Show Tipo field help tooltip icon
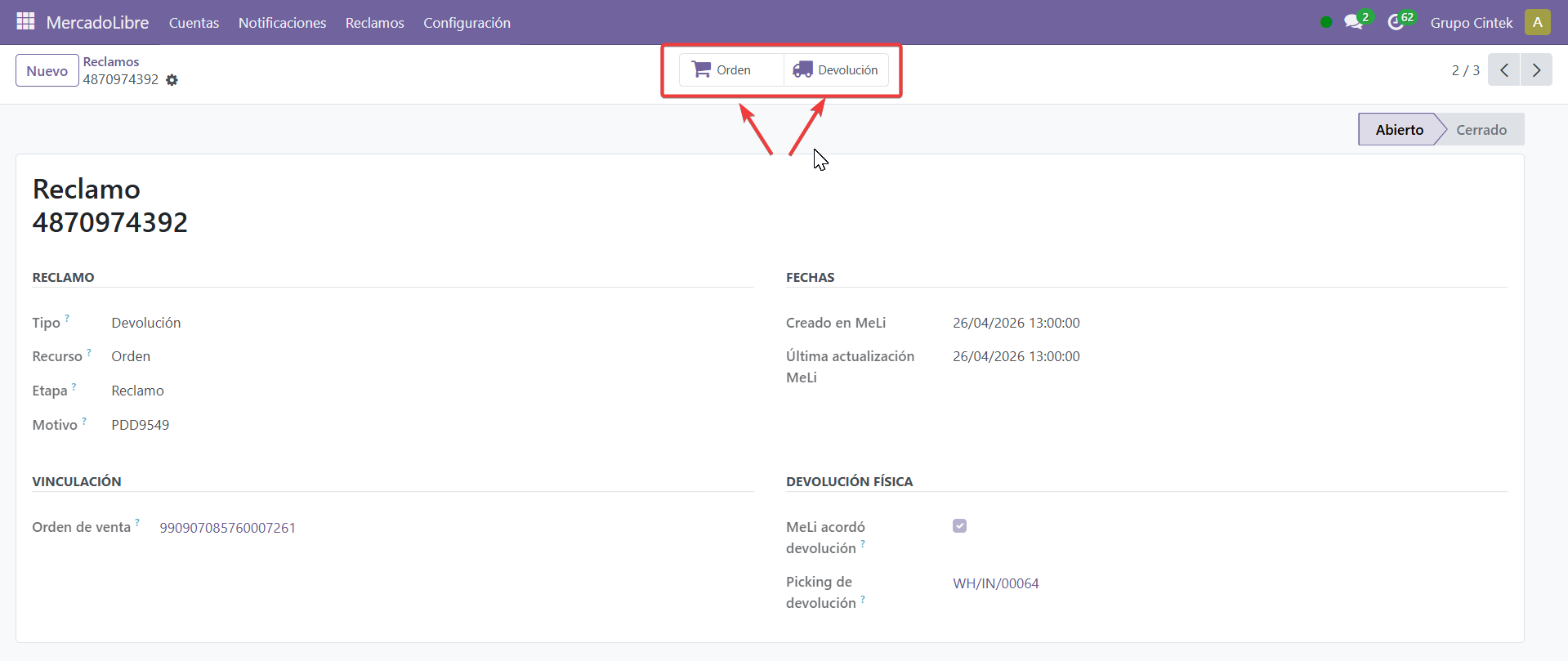This screenshot has width=1568, height=661. (67, 318)
